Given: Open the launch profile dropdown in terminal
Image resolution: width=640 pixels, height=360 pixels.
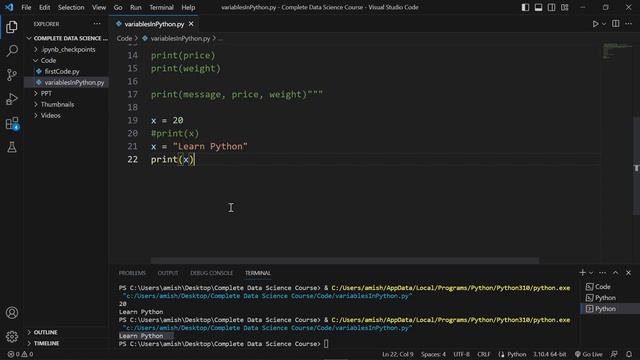Looking at the screenshot, I should click(x=591, y=273).
